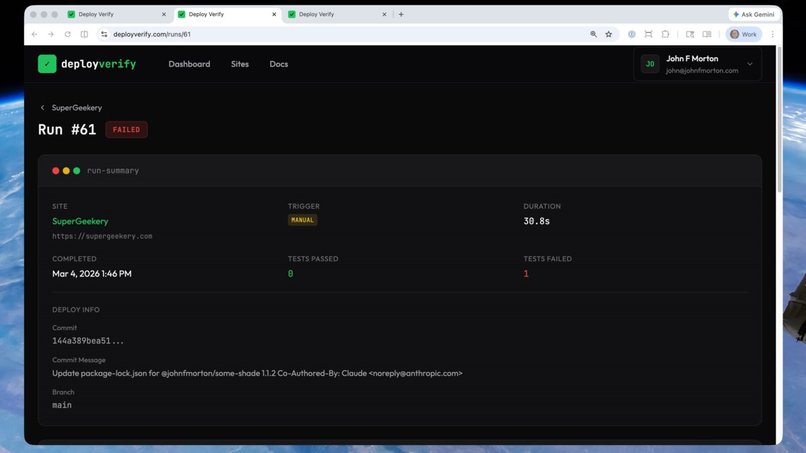Viewport: 806px width, 453px height.
Task: Click the https://supergeekery.com URL text
Action: point(102,236)
